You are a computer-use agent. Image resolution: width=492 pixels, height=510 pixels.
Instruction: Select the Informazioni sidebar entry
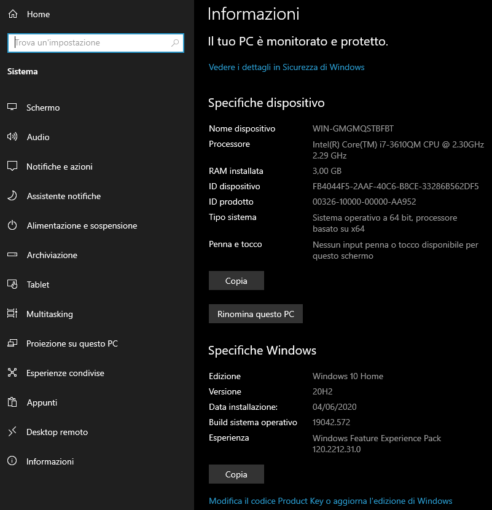[x=50, y=461]
